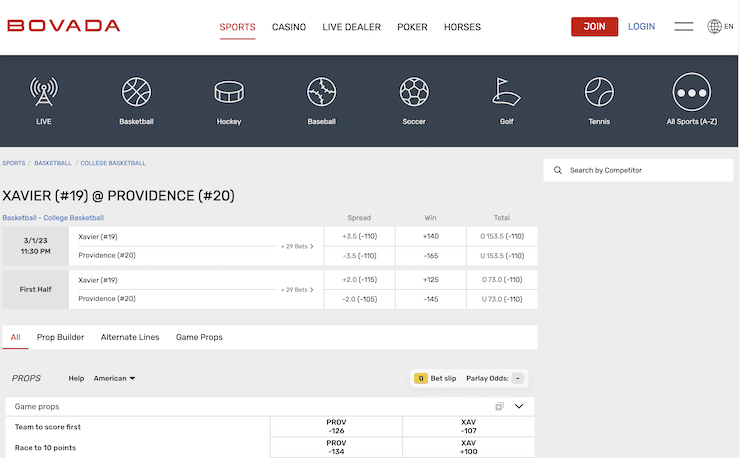Screen dimensions: 740x458
Task: Open the Tennis ball icon
Action: [x=599, y=93]
